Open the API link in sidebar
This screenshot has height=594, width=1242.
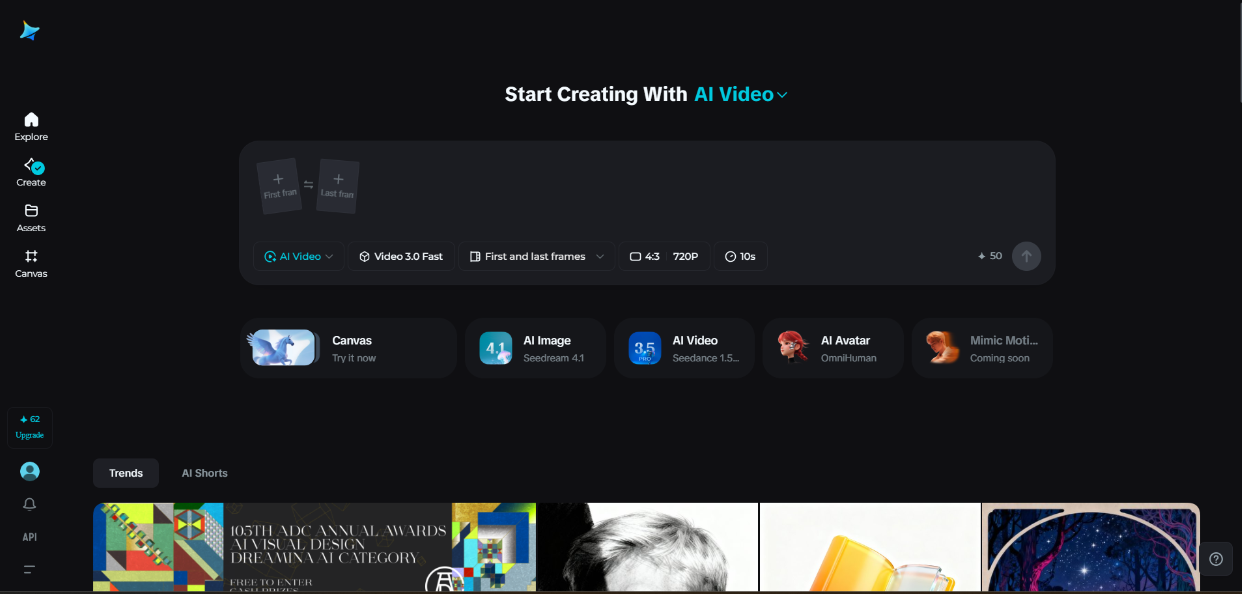point(30,537)
